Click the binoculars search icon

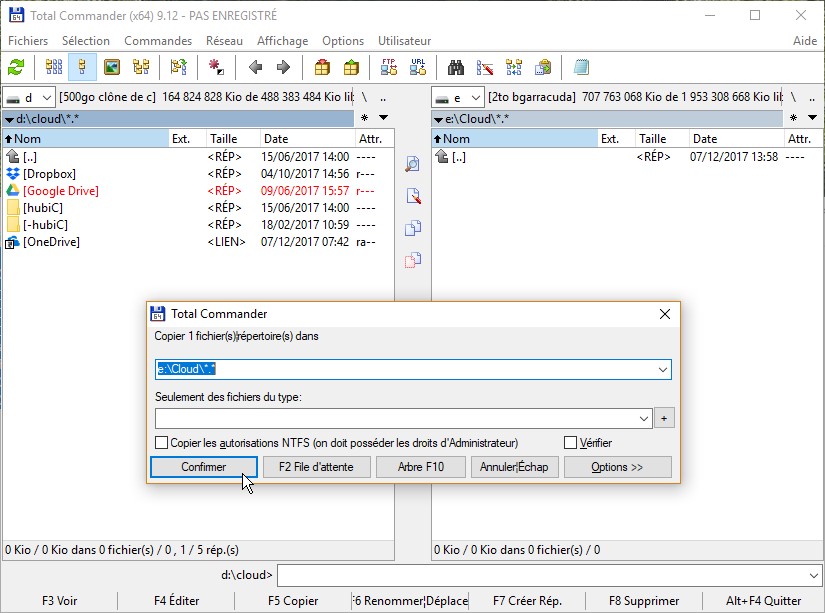point(456,68)
